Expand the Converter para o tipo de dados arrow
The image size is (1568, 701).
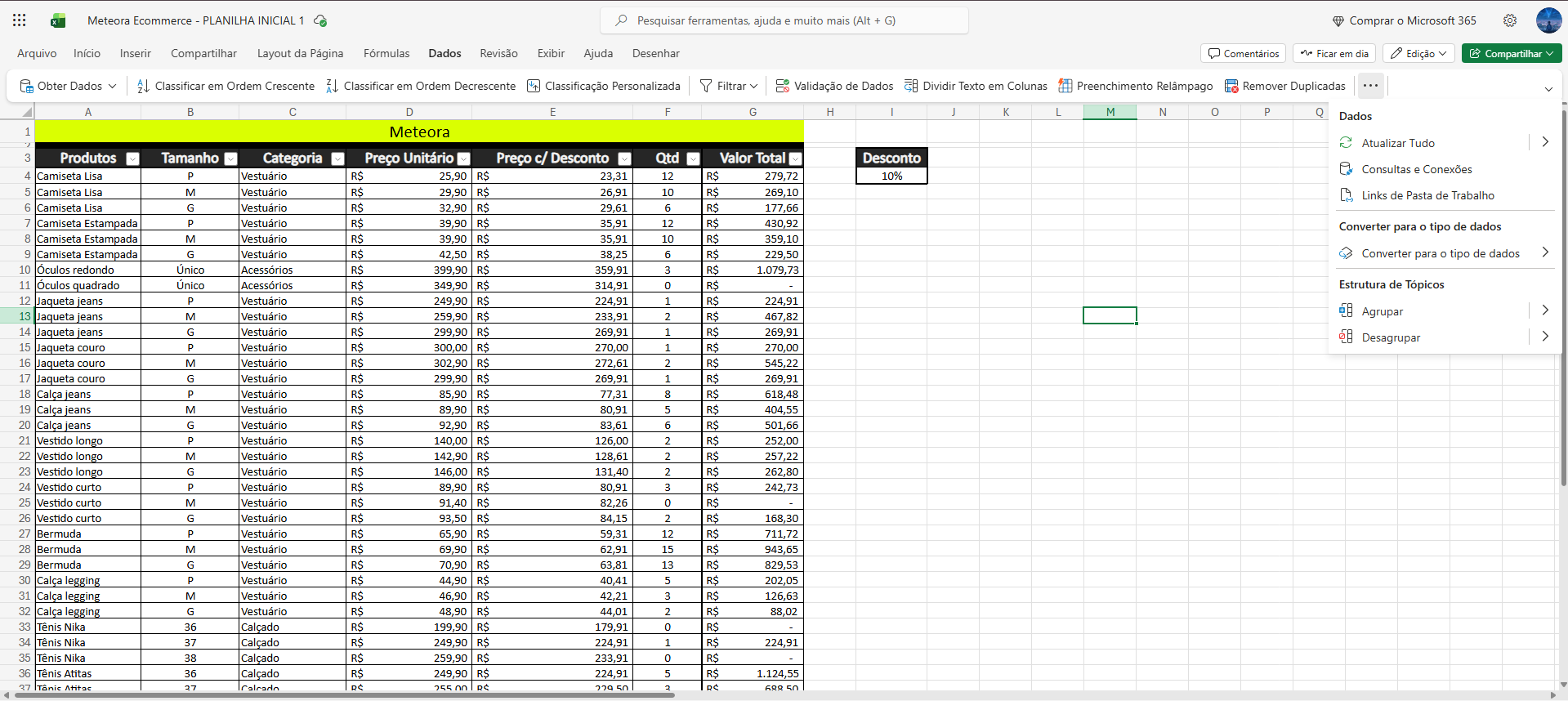pyautogui.click(x=1544, y=252)
